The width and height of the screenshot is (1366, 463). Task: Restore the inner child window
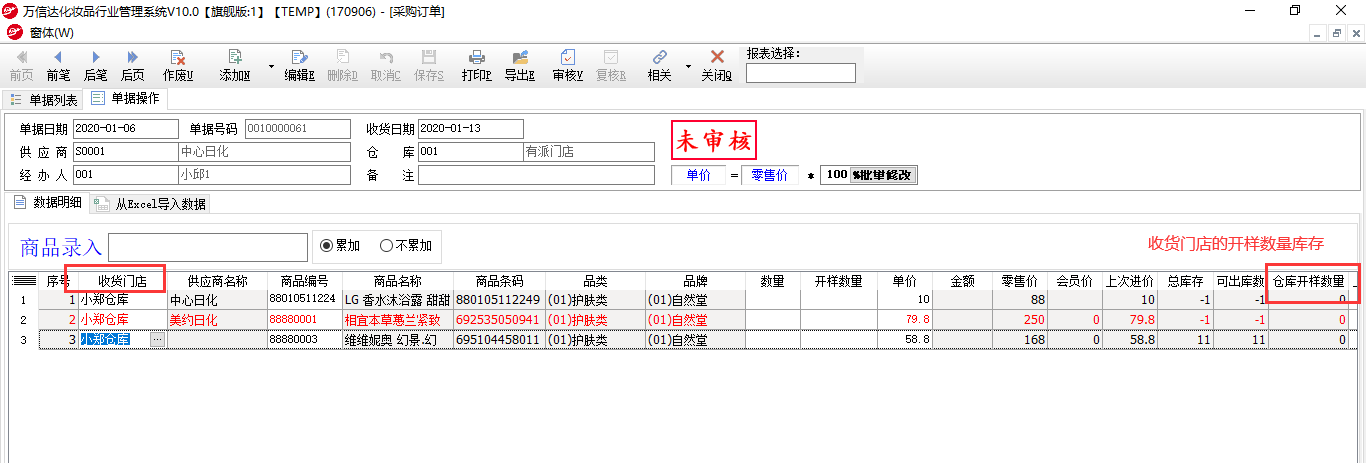[x=1337, y=32]
